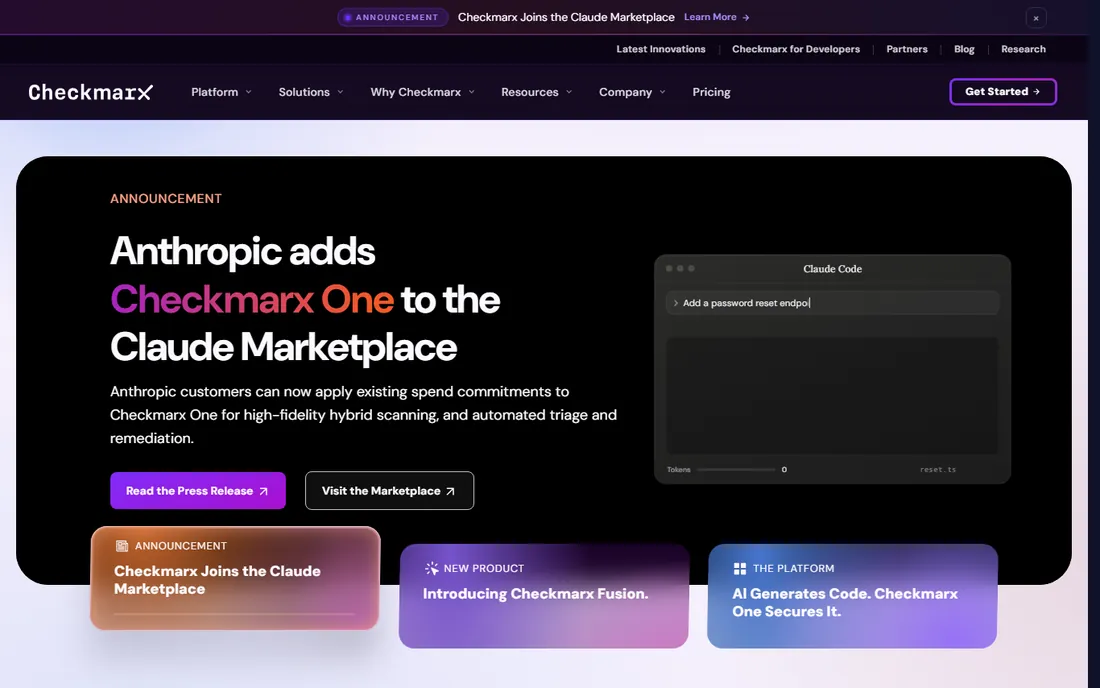1100x688 pixels.
Task: Expand the Resources menu
Action: 537,92
